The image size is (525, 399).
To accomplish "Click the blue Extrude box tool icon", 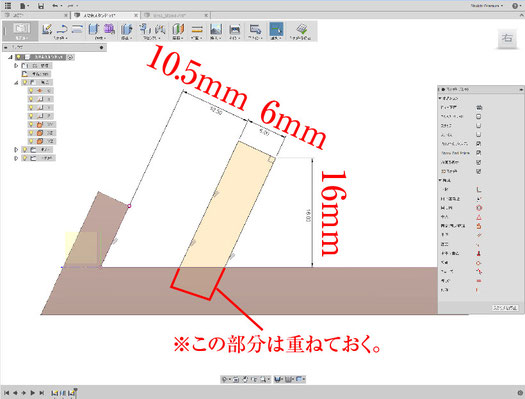I will (x=94, y=29).
